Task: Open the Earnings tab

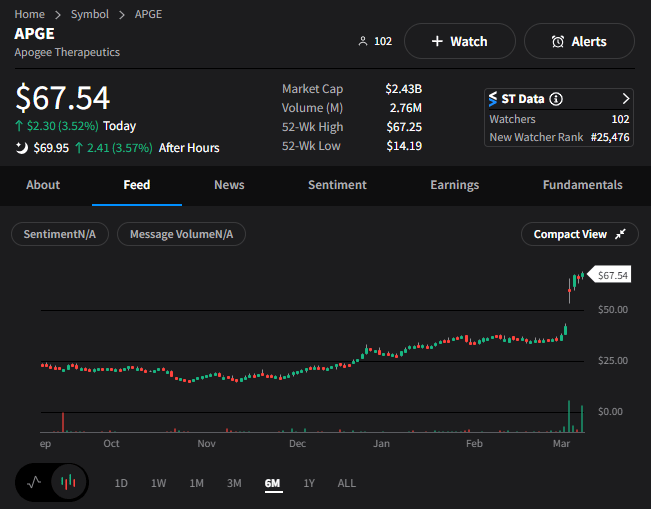Action: 455,185
